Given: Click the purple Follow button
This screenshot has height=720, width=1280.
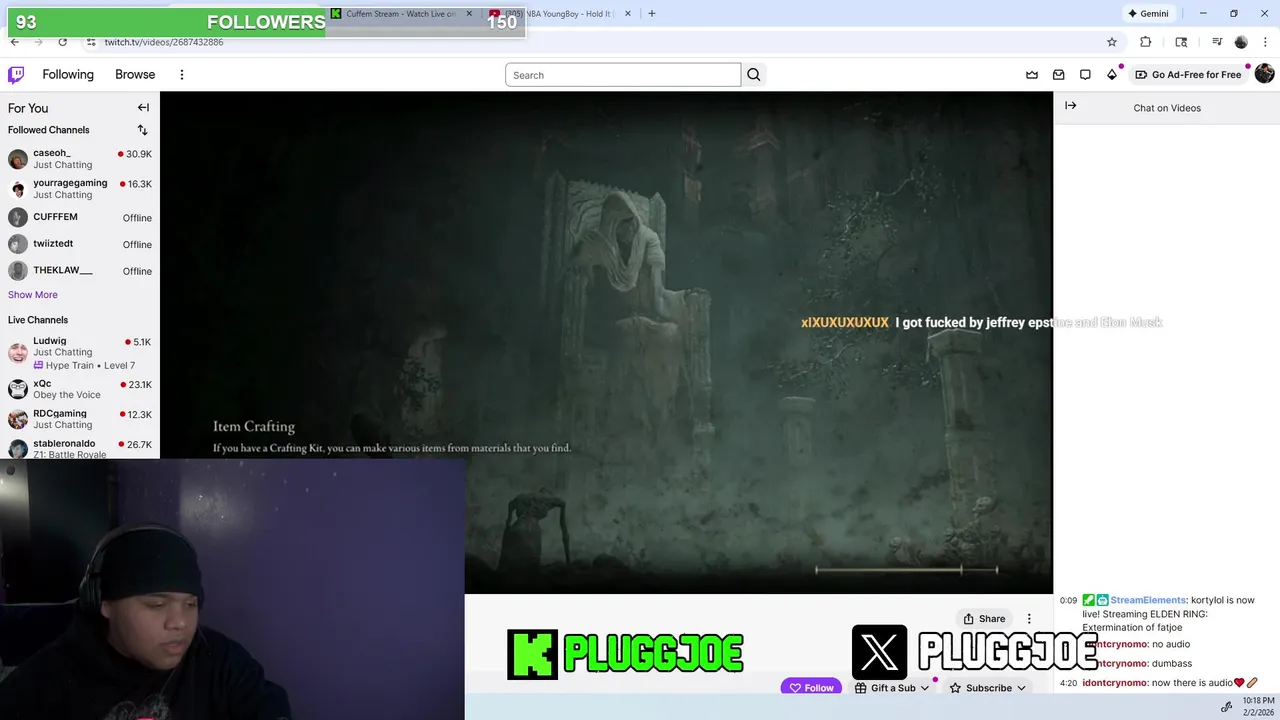Looking at the screenshot, I should pyautogui.click(x=811, y=688).
